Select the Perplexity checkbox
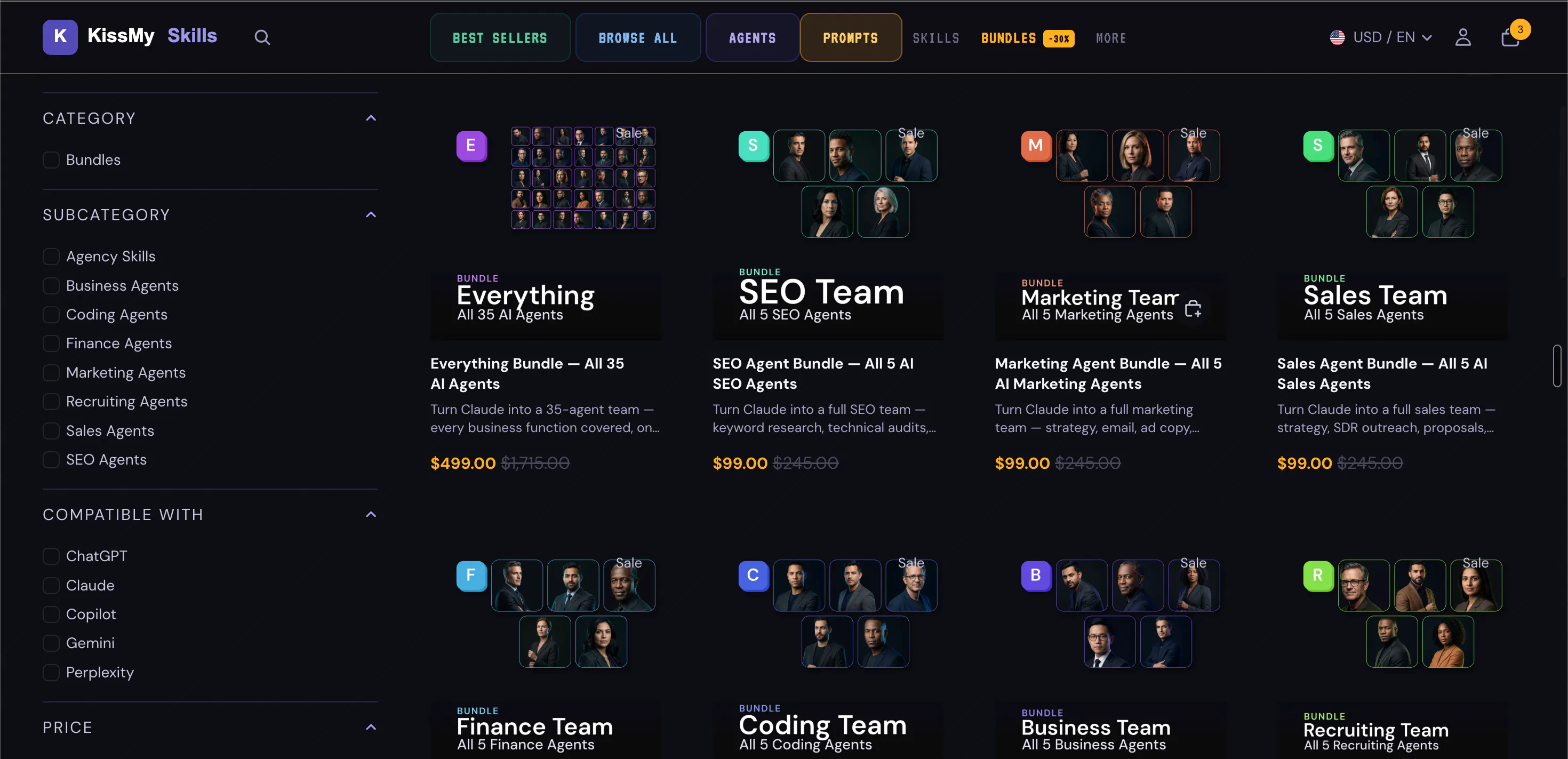The image size is (1568, 759). tap(51, 673)
